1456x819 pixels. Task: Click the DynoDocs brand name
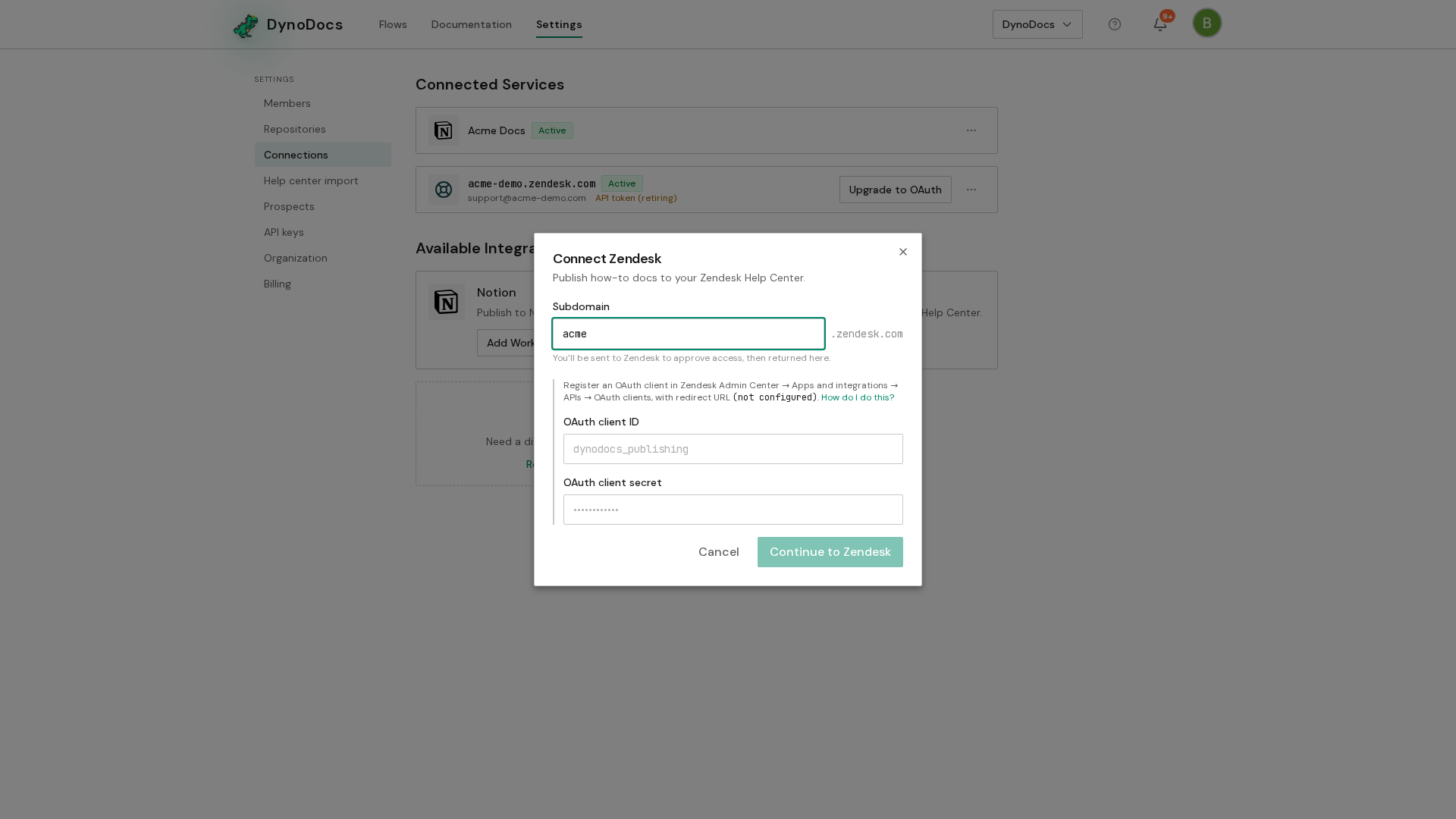305,24
